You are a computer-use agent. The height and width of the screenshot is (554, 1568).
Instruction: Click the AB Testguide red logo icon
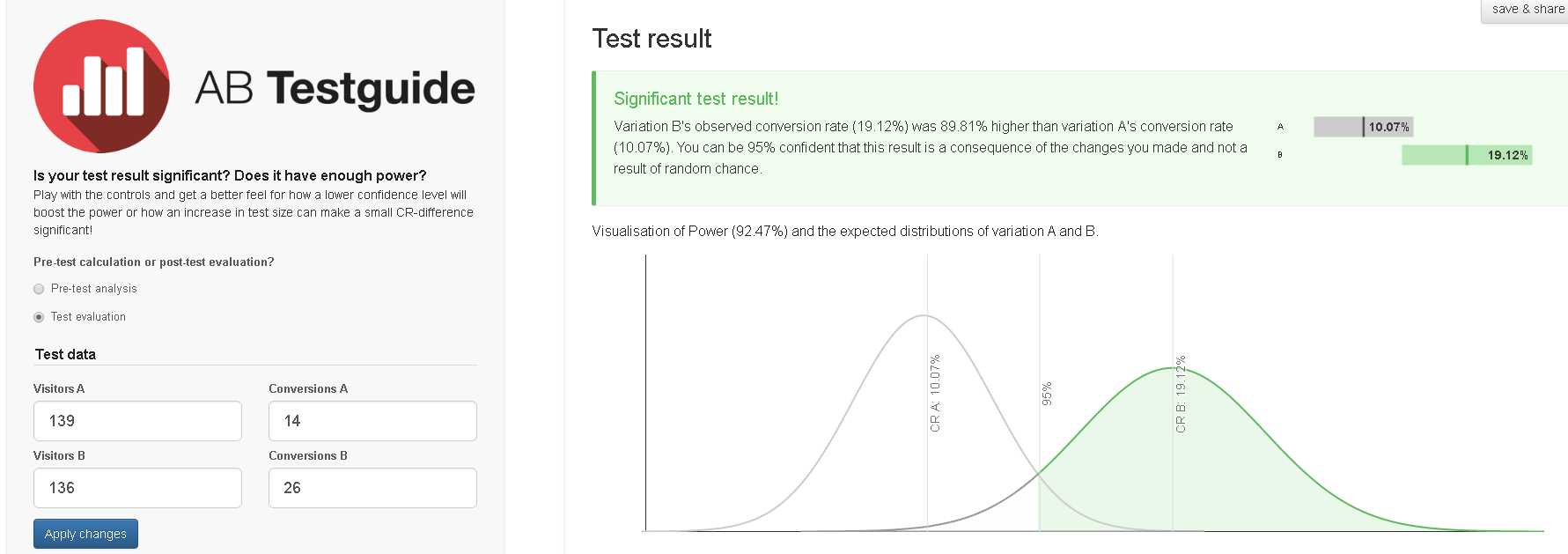101,86
